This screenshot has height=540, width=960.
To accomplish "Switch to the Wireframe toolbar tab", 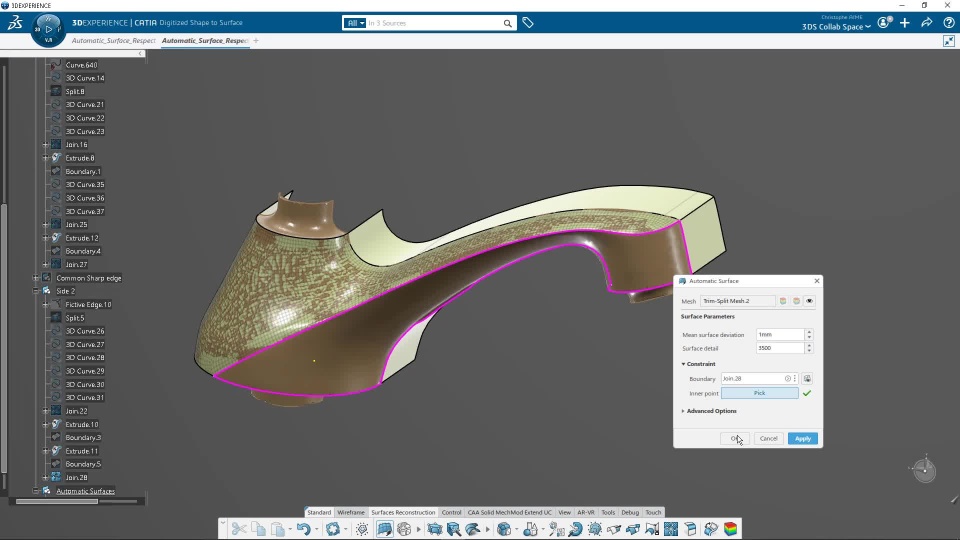I will 351,512.
